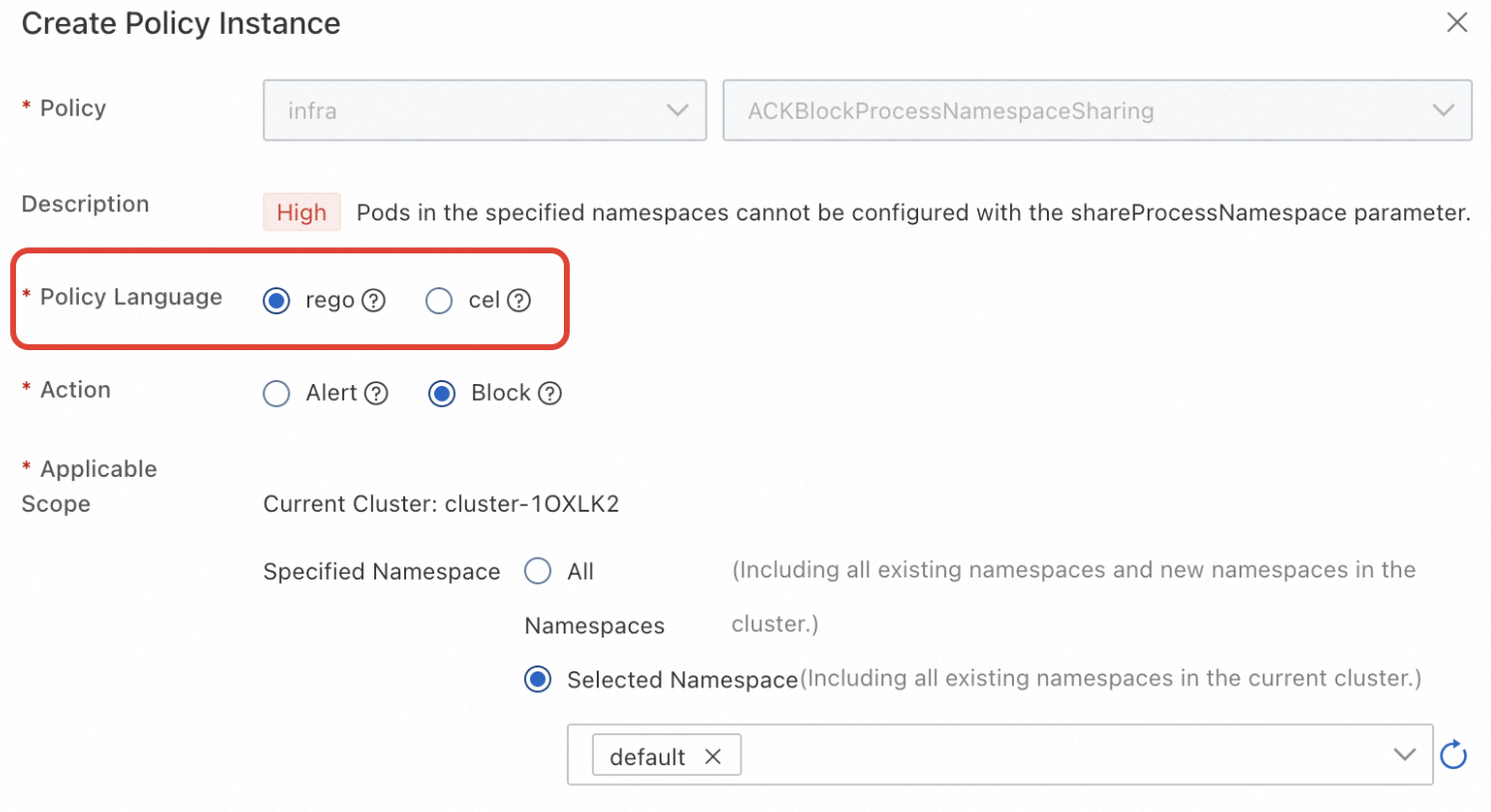This screenshot has width=1491, height=812.
Task: Click the question mark beside Block
Action: 550,393
